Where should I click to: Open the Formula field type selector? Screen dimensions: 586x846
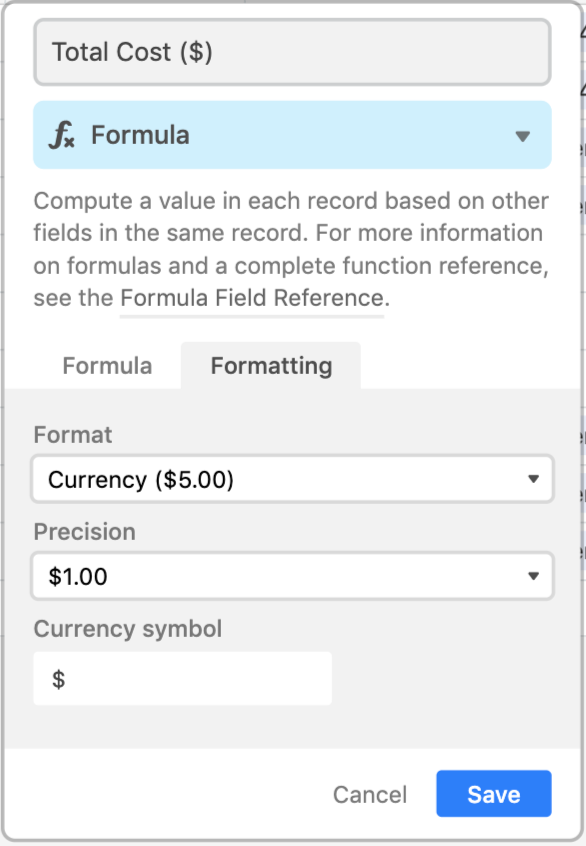[x=292, y=135]
